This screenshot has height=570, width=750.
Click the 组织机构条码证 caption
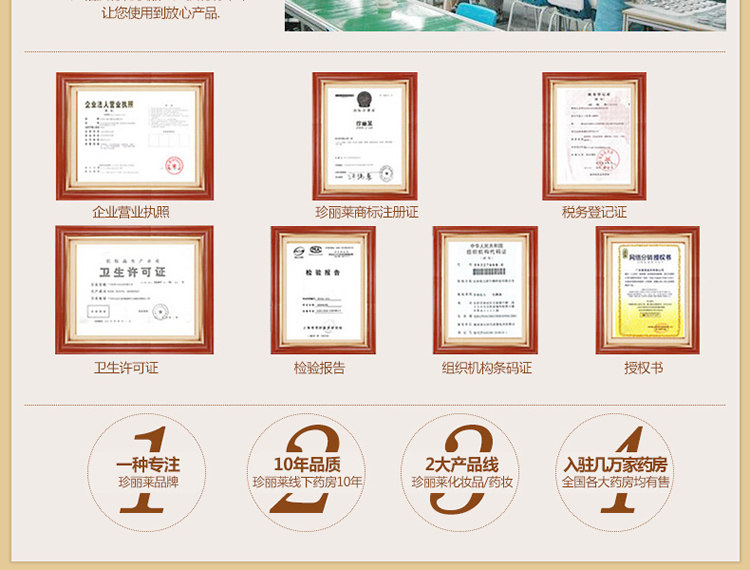click(486, 368)
